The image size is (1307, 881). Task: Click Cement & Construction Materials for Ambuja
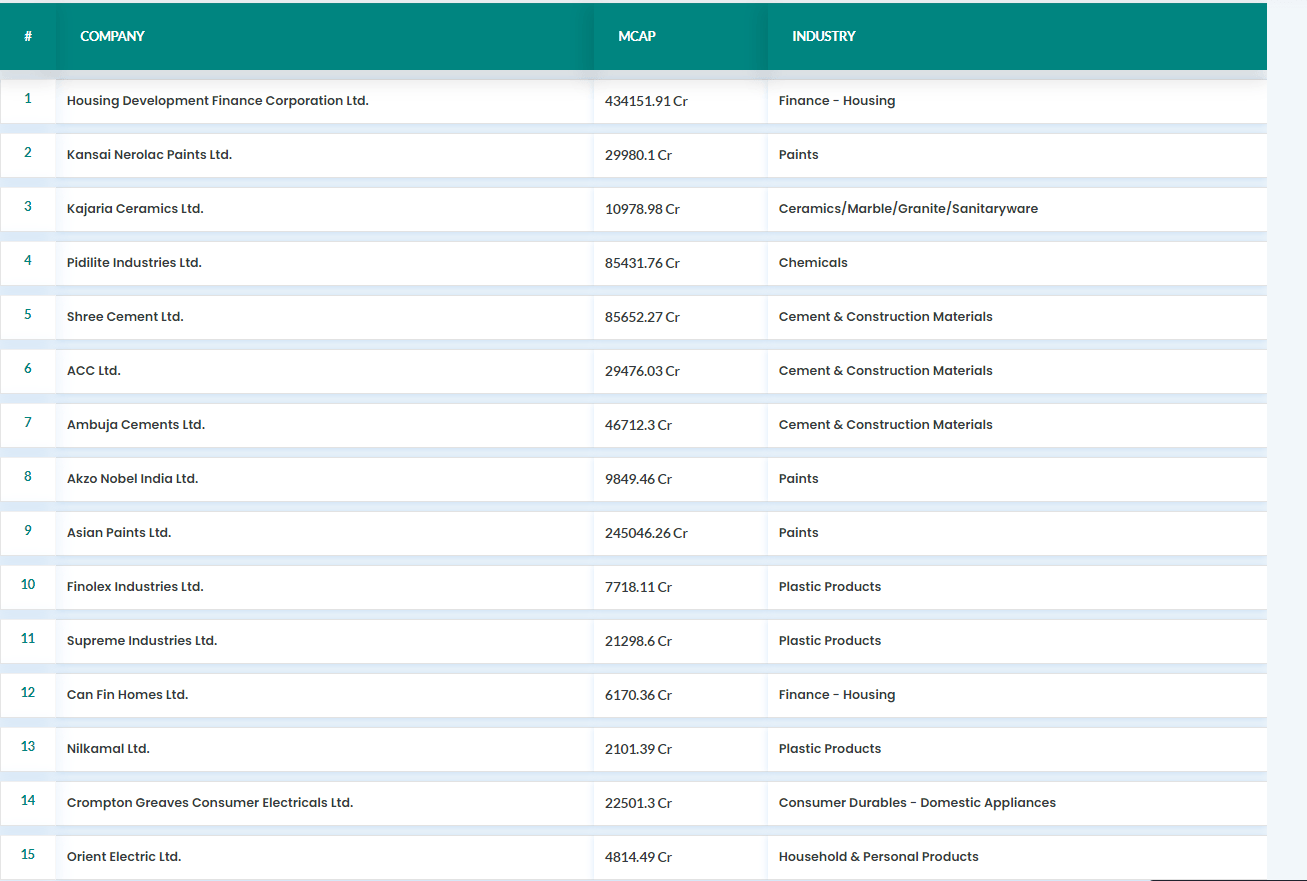pos(886,425)
